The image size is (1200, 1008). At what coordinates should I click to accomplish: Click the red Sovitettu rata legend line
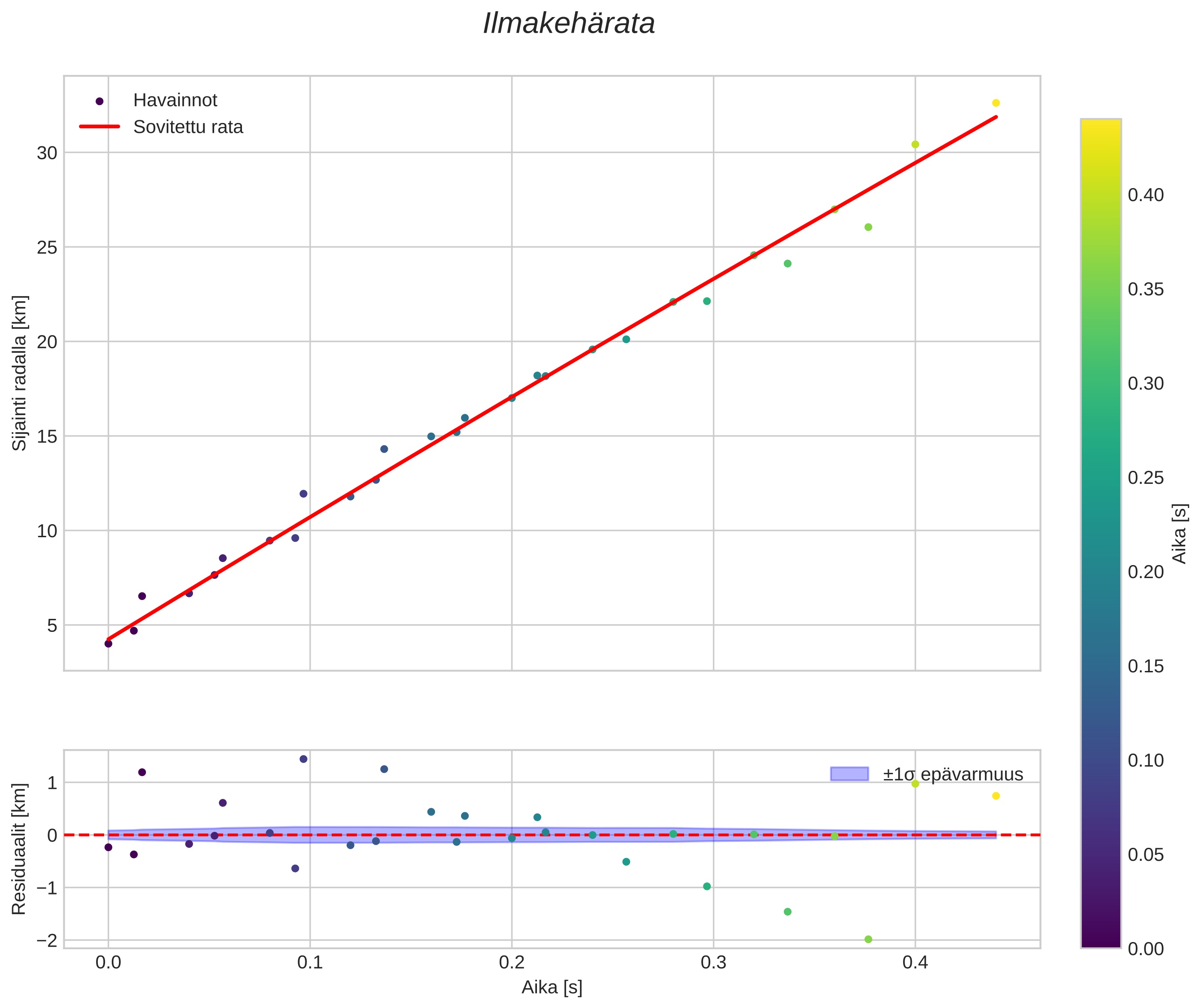click(x=100, y=127)
